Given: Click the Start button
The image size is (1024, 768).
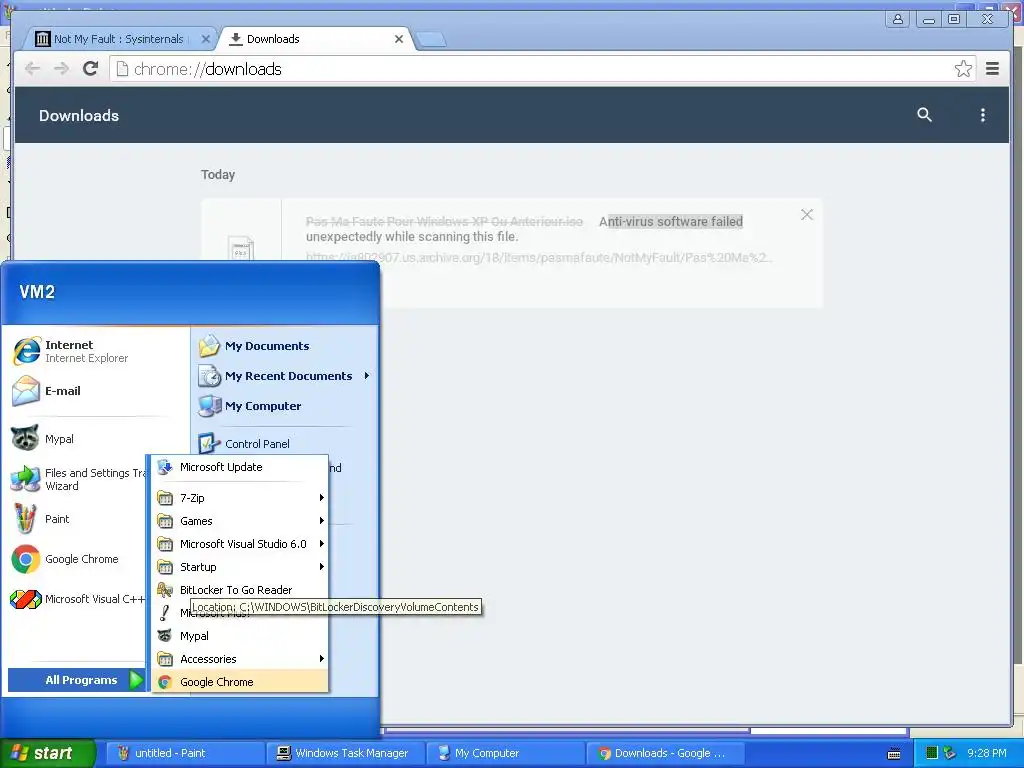Looking at the screenshot, I should point(47,753).
